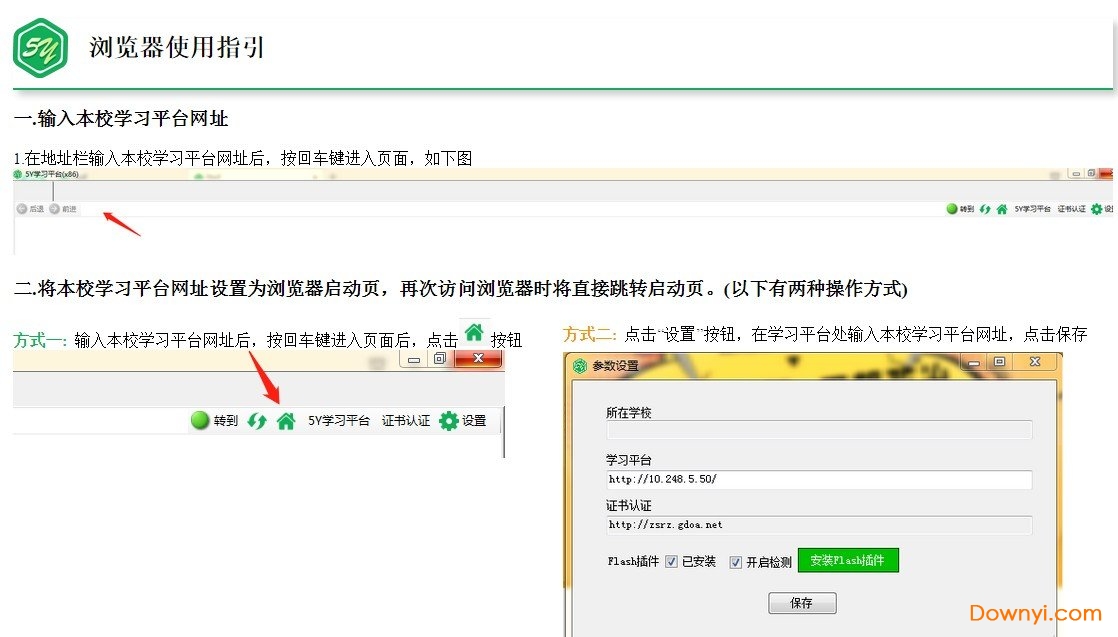Click the 保存 button to save settings

point(802,603)
